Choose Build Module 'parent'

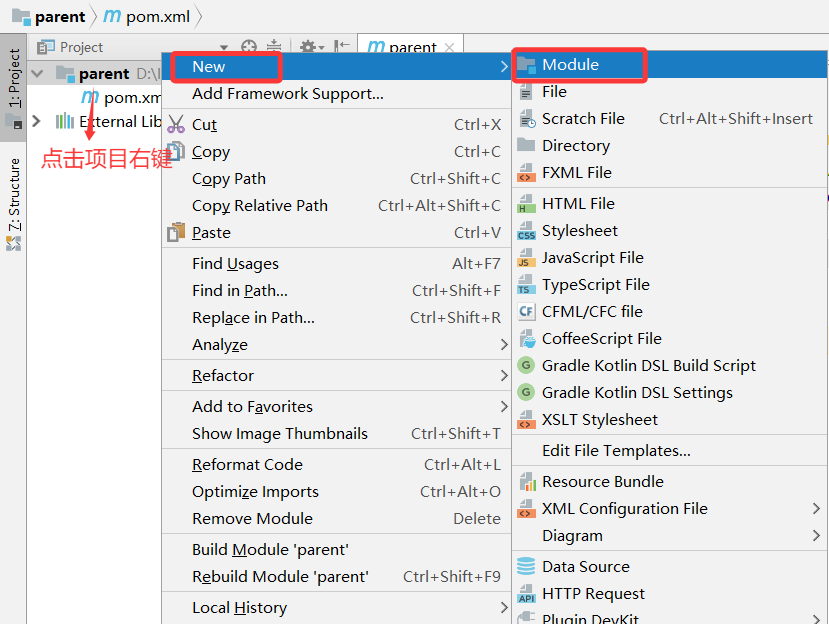336,549
